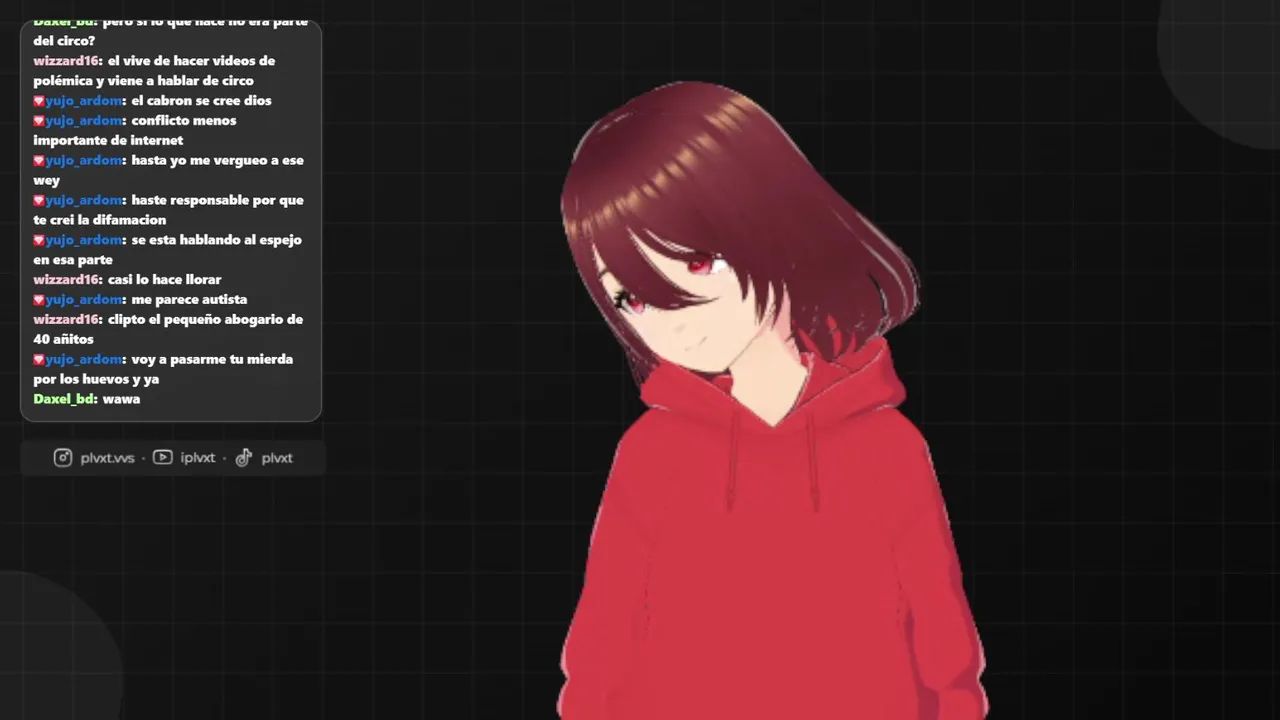
Task: Click username yujo_ardom beside 'el cabron se cree dios'
Action: tap(85, 101)
